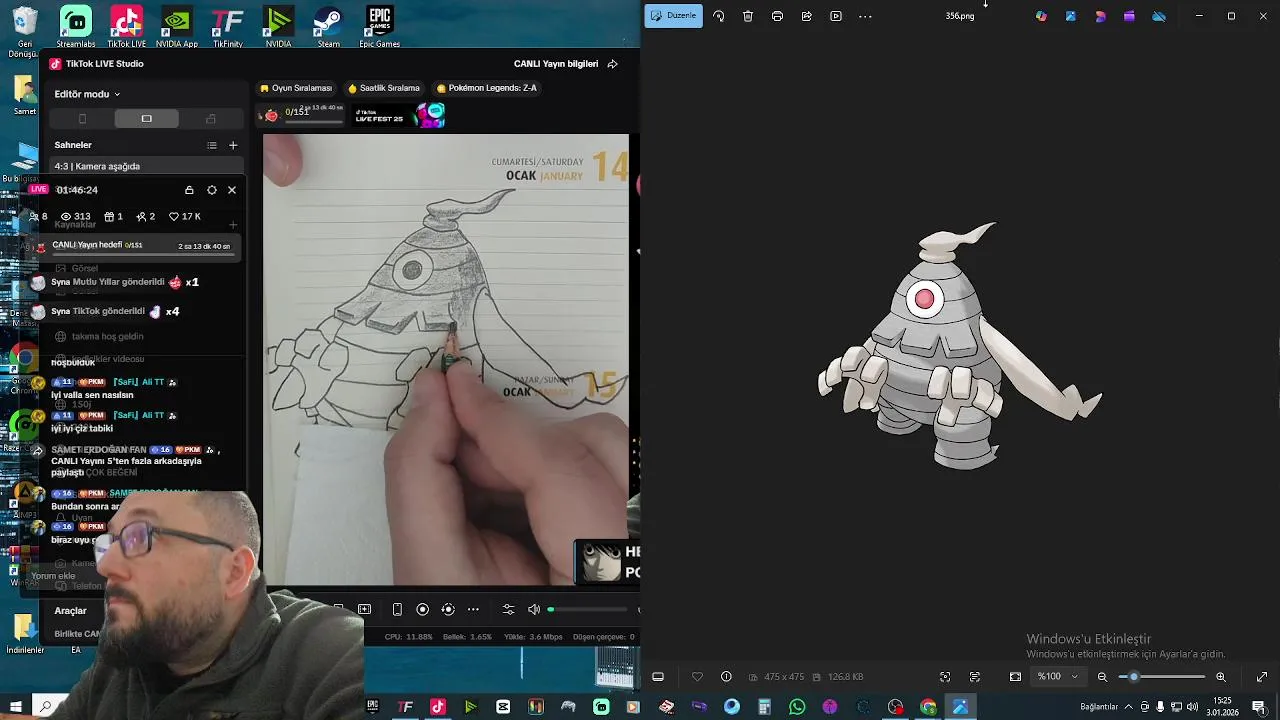Image resolution: width=1280 pixels, height=720 pixels.
Task: Share the image using the share icon
Action: coord(806,16)
